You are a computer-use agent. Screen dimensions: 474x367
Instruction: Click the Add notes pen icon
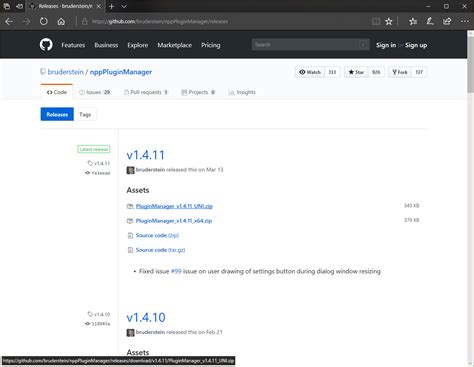pos(430,22)
